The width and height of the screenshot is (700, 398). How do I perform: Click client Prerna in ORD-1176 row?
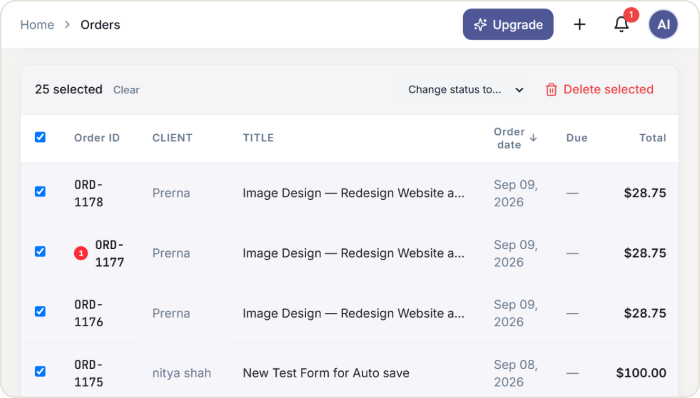tap(171, 313)
